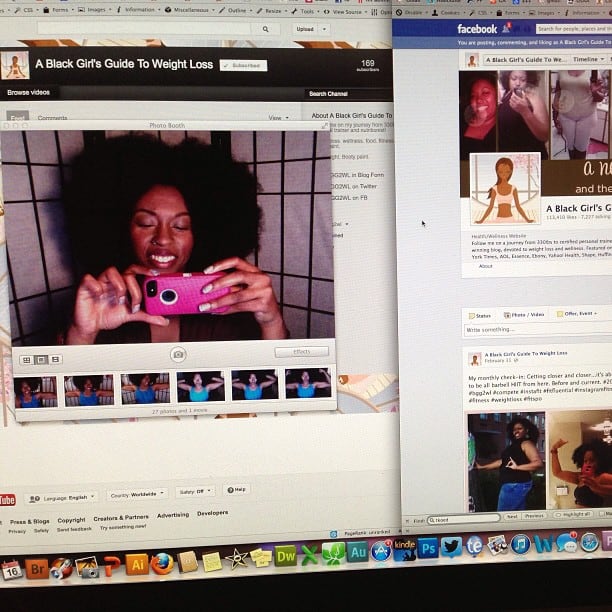Click the Facebook "Write something..." field
This screenshot has width=612, height=612.
(535, 330)
